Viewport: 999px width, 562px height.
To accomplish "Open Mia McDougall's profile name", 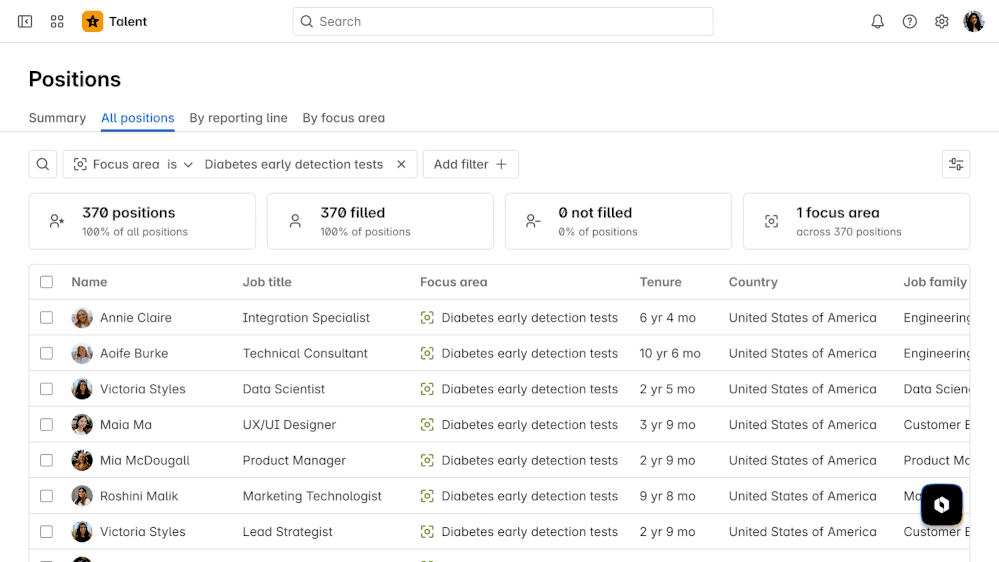I will click(x=145, y=460).
